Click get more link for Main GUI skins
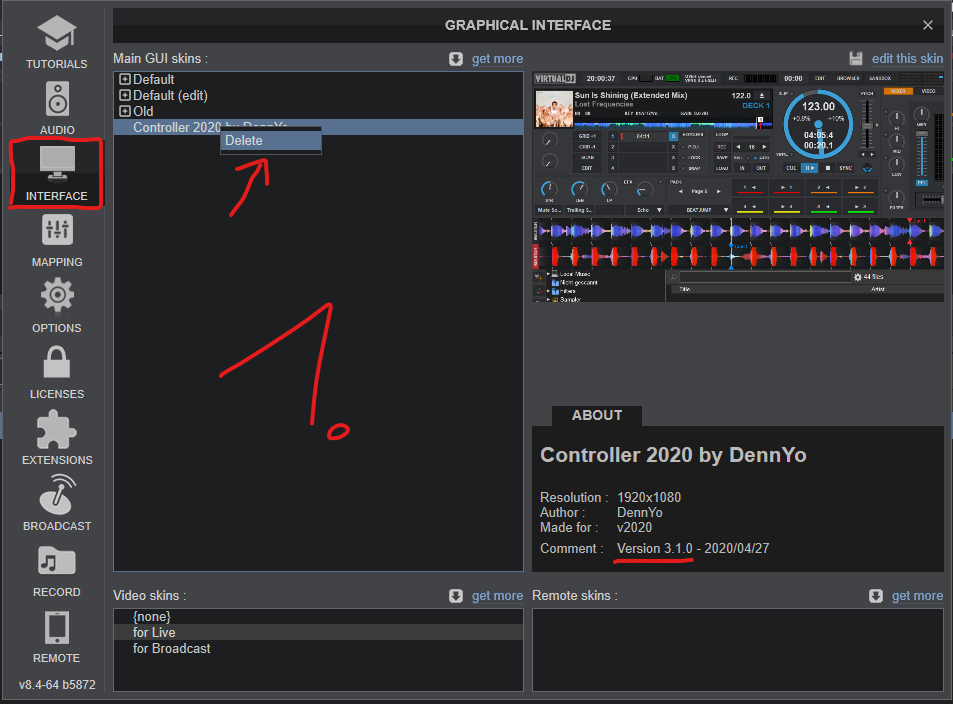This screenshot has height=704, width=953. (x=497, y=59)
